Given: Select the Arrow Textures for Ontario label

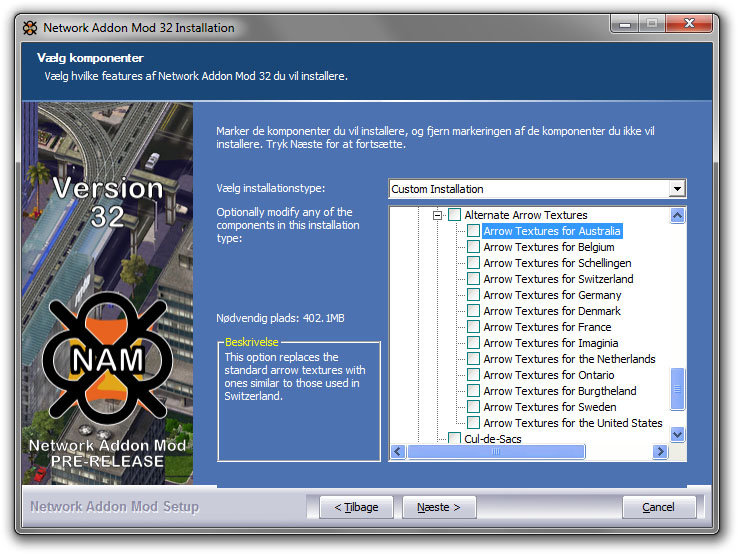Looking at the screenshot, I should [549, 375].
